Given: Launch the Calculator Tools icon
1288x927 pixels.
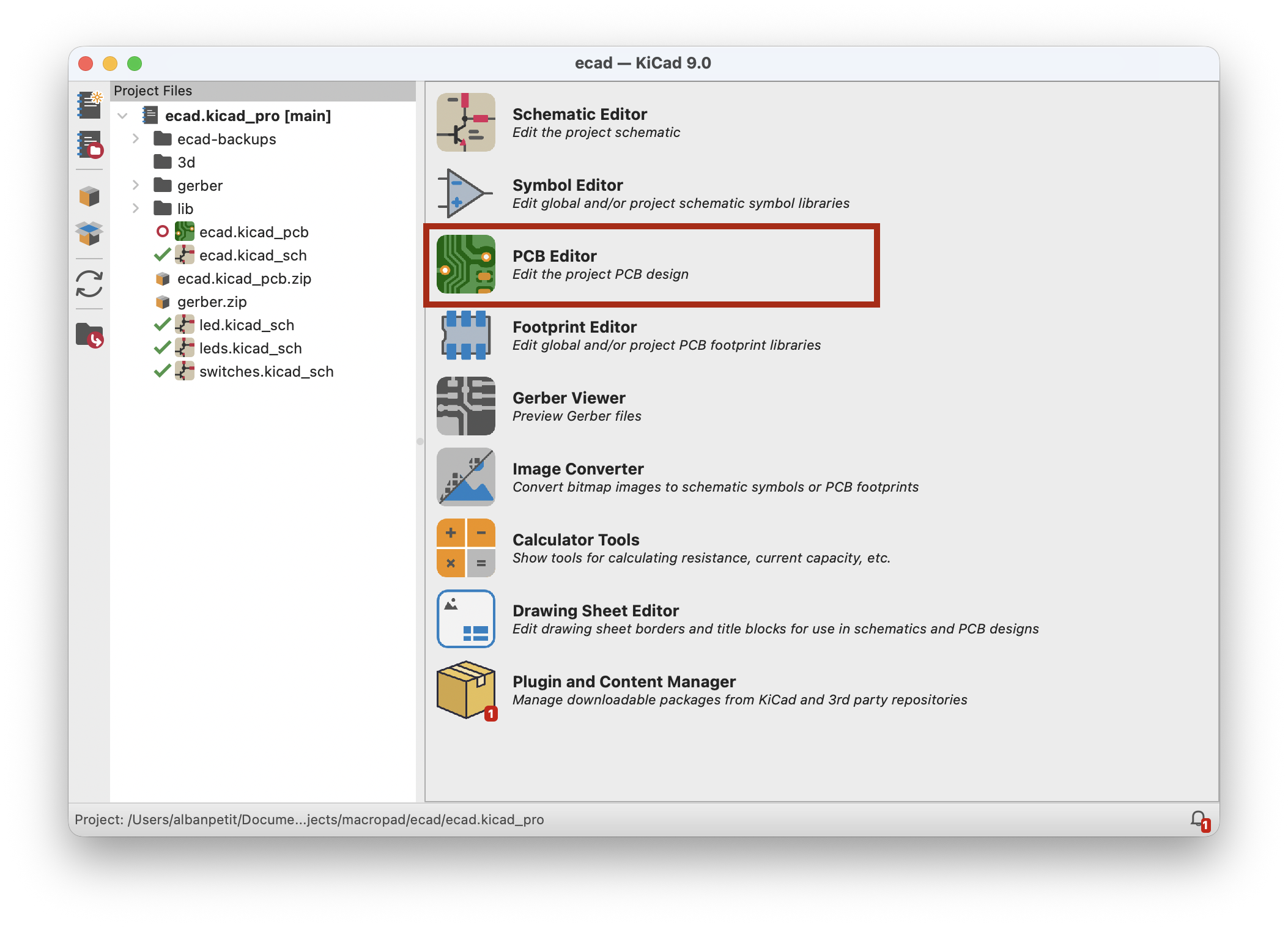Looking at the screenshot, I should click(x=465, y=548).
